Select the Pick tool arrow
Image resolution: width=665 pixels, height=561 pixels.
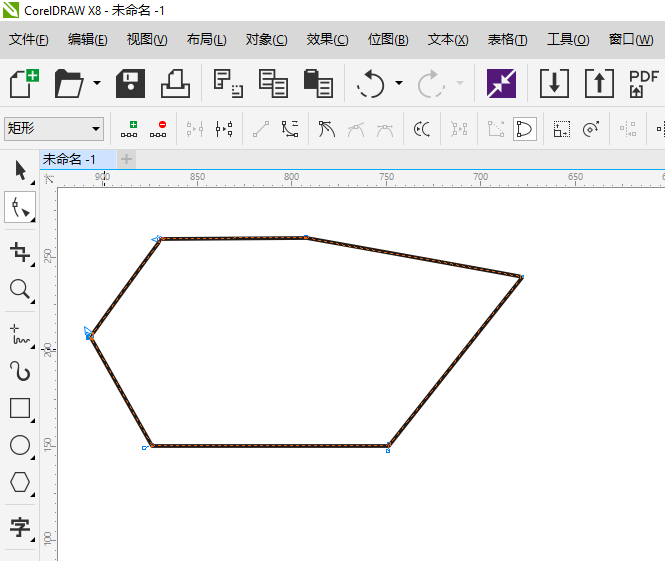(20, 170)
